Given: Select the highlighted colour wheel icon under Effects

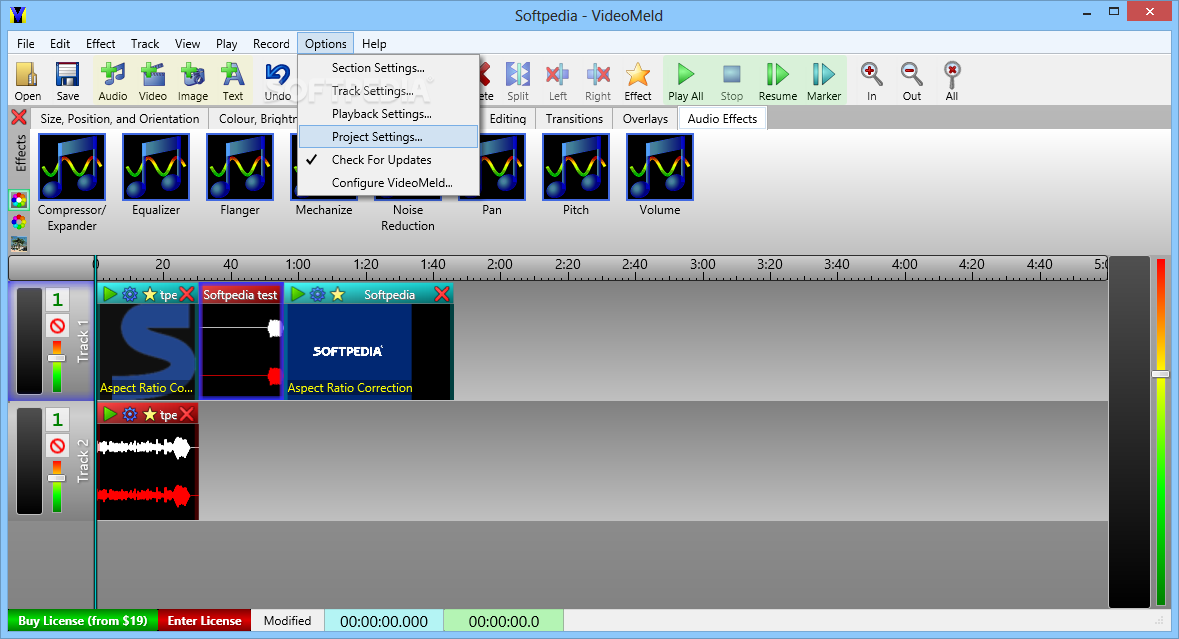Looking at the screenshot, I should pyautogui.click(x=19, y=200).
